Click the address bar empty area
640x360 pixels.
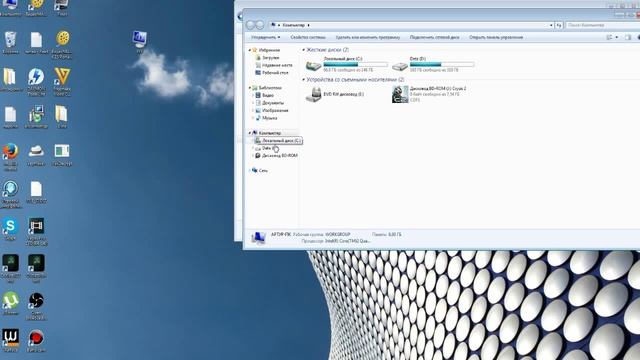coord(429,25)
